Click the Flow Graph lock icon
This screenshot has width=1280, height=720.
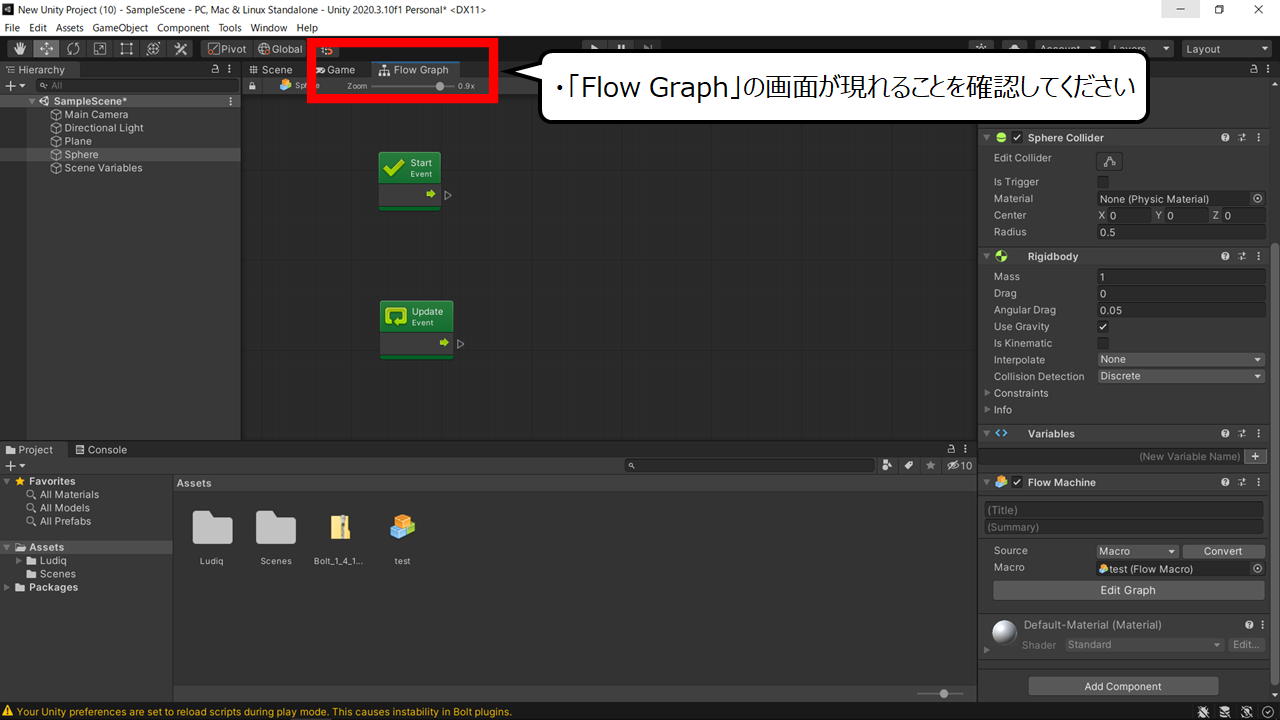252,86
